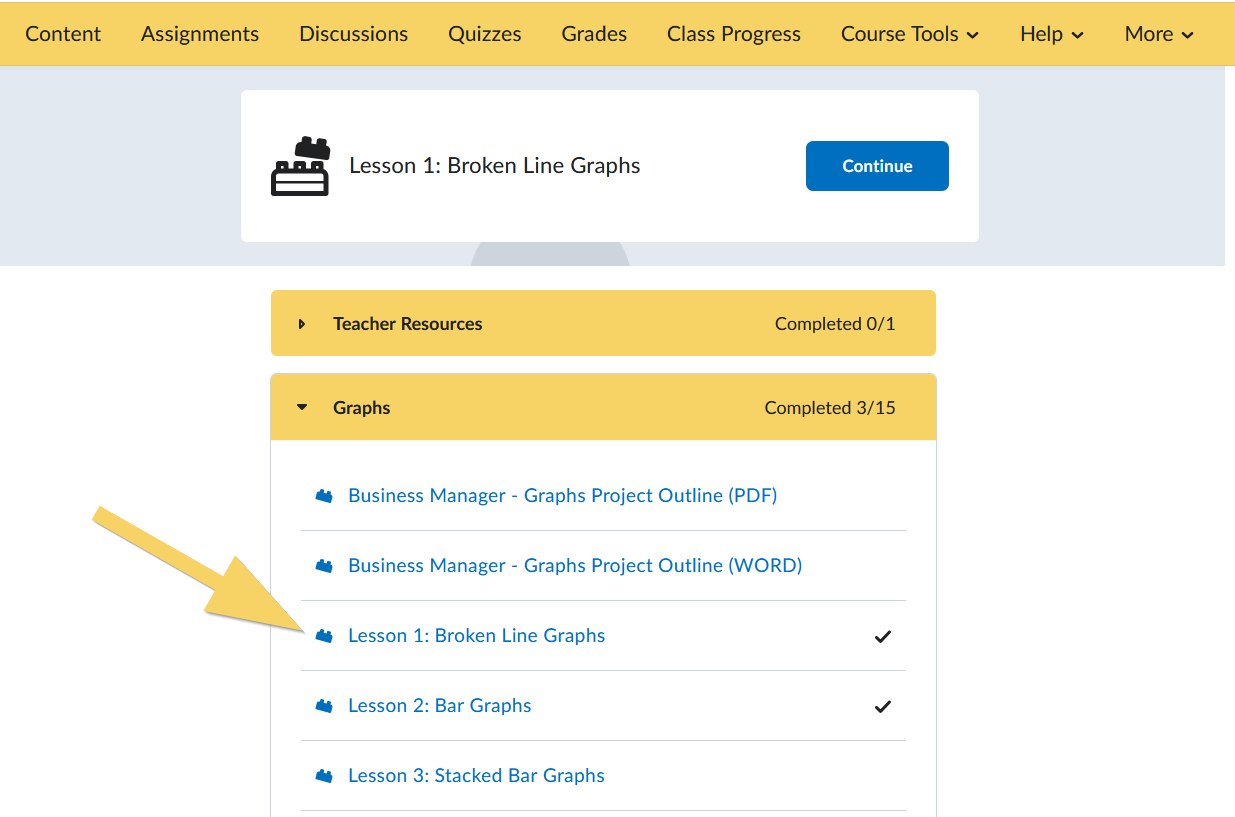The width and height of the screenshot is (1235, 817).
Task: Click the checkmark beside Lesson 2: Bar Graphs
Action: pos(882,706)
